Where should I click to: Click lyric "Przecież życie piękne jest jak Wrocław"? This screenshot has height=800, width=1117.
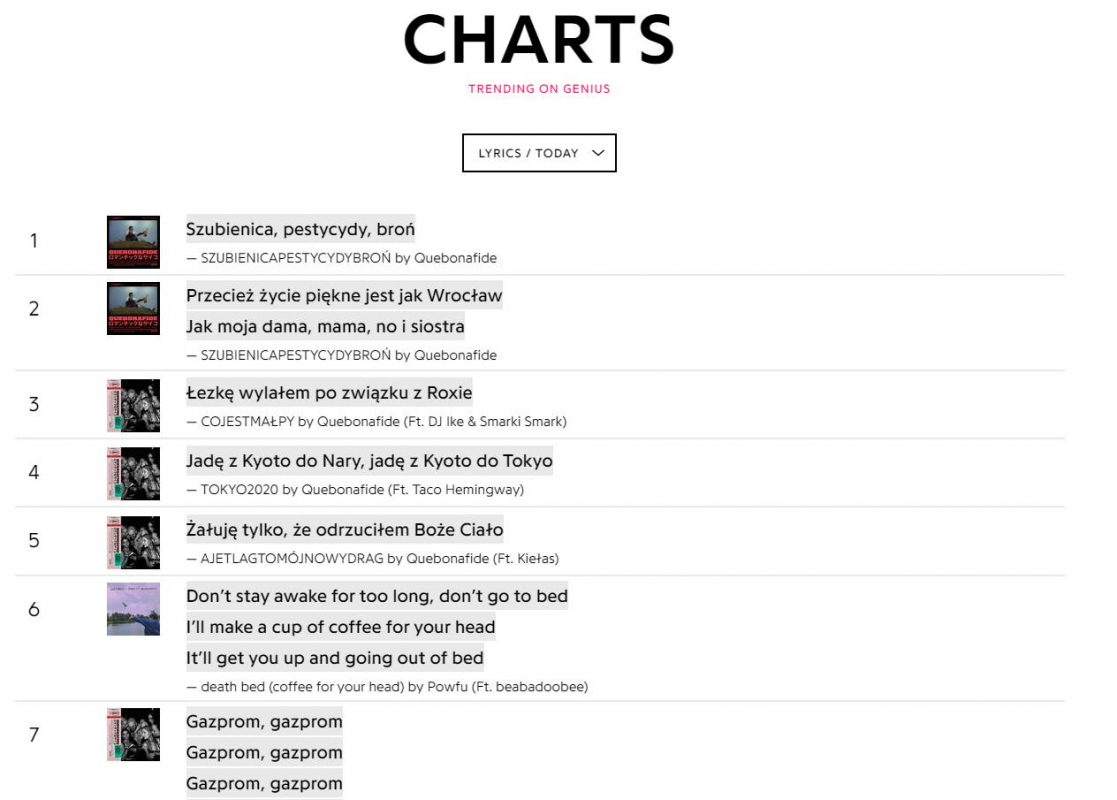pos(344,296)
